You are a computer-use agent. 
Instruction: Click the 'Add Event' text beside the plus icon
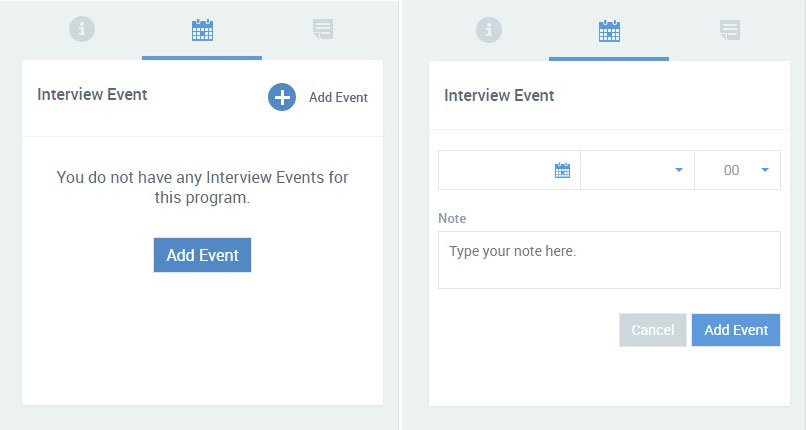338,98
